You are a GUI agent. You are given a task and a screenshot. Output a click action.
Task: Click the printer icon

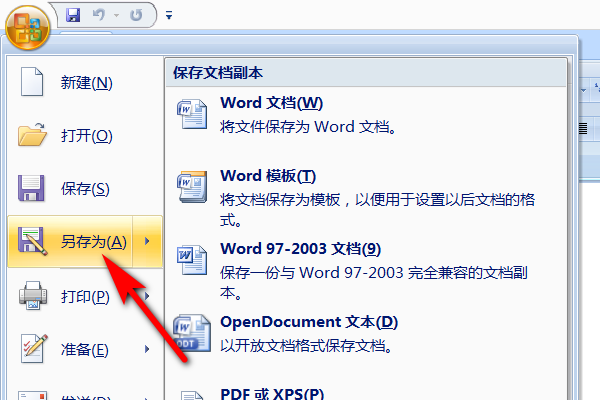[33, 296]
